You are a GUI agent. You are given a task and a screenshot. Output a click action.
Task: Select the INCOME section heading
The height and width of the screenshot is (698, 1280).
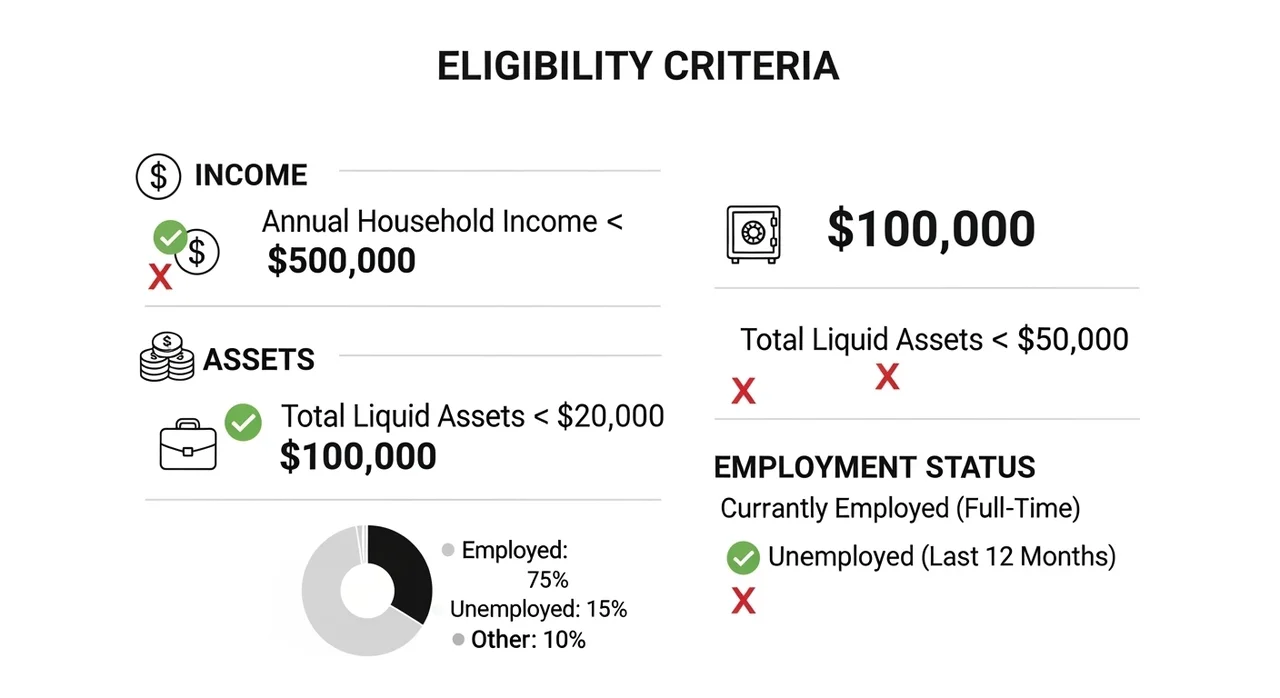click(250, 175)
